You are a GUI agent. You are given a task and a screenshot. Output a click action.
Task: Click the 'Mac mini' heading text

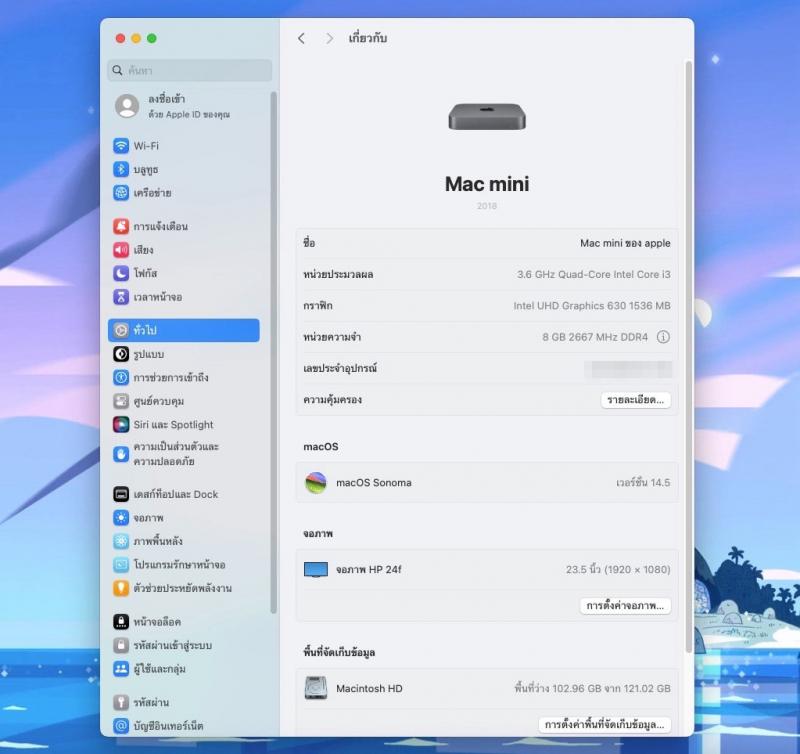coord(487,184)
